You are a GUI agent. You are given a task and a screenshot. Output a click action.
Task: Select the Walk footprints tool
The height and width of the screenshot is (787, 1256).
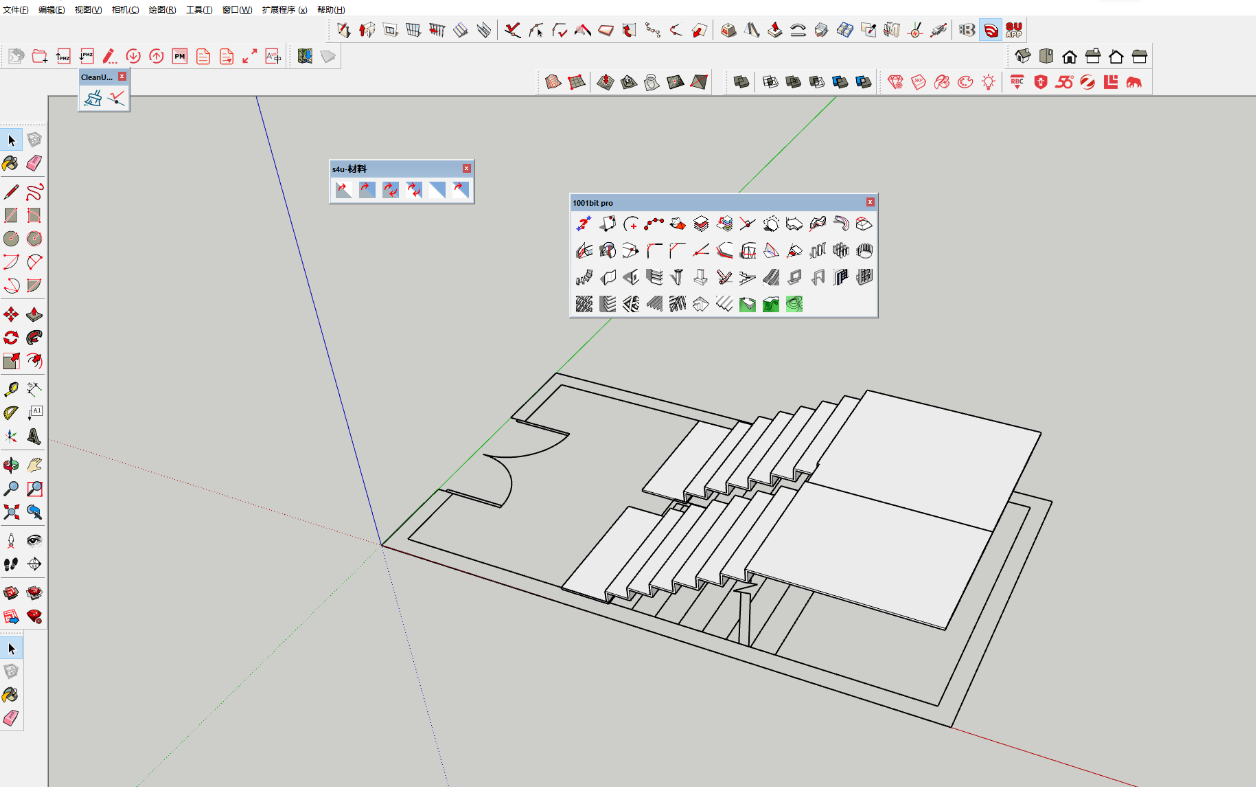tap(11, 564)
